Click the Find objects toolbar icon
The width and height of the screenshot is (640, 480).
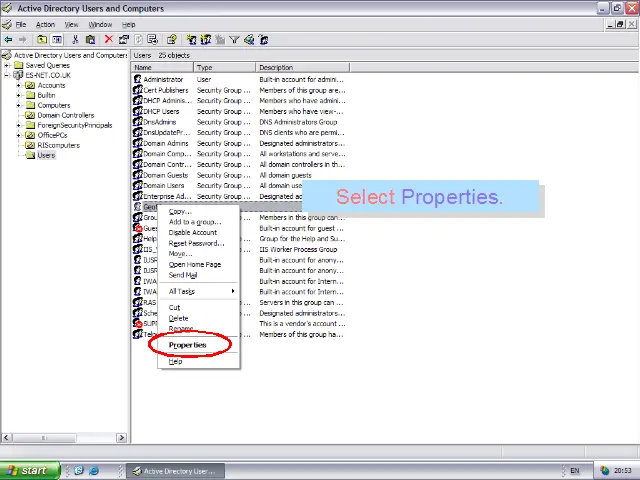[x=249, y=40]
